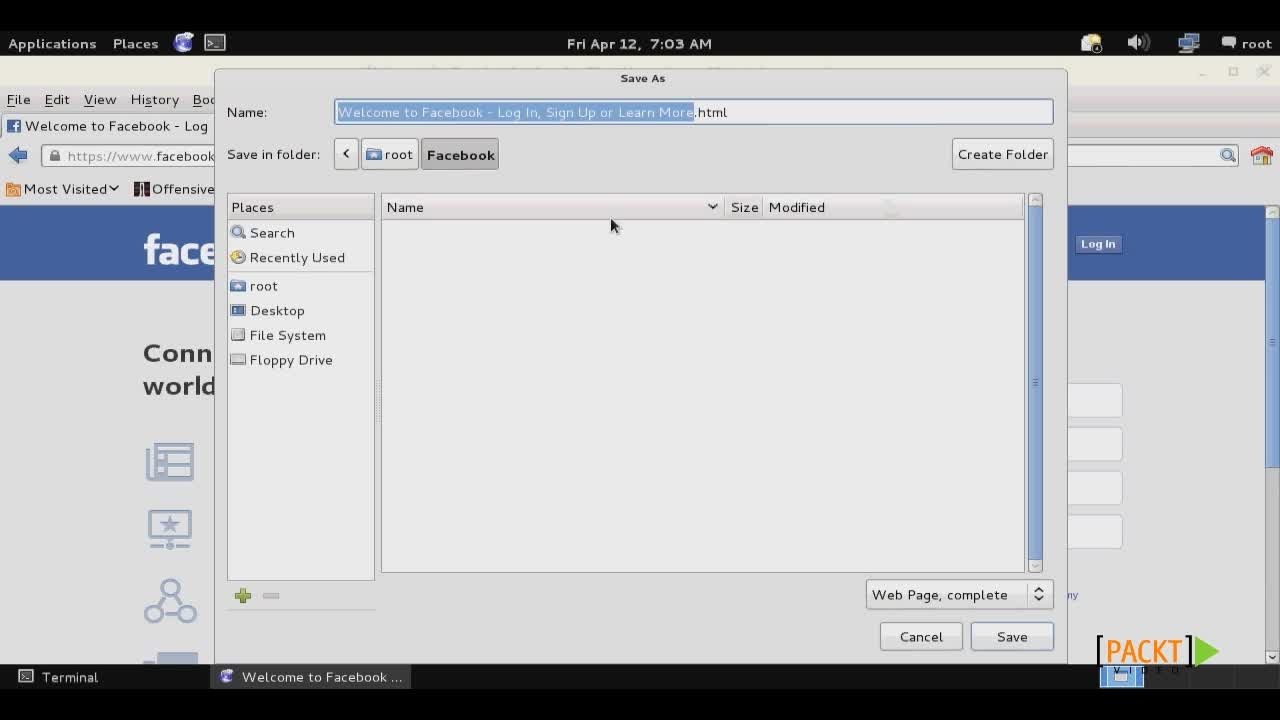Click the Cancel button
The width and height of the screenshot is (1280, 720).
921,636
